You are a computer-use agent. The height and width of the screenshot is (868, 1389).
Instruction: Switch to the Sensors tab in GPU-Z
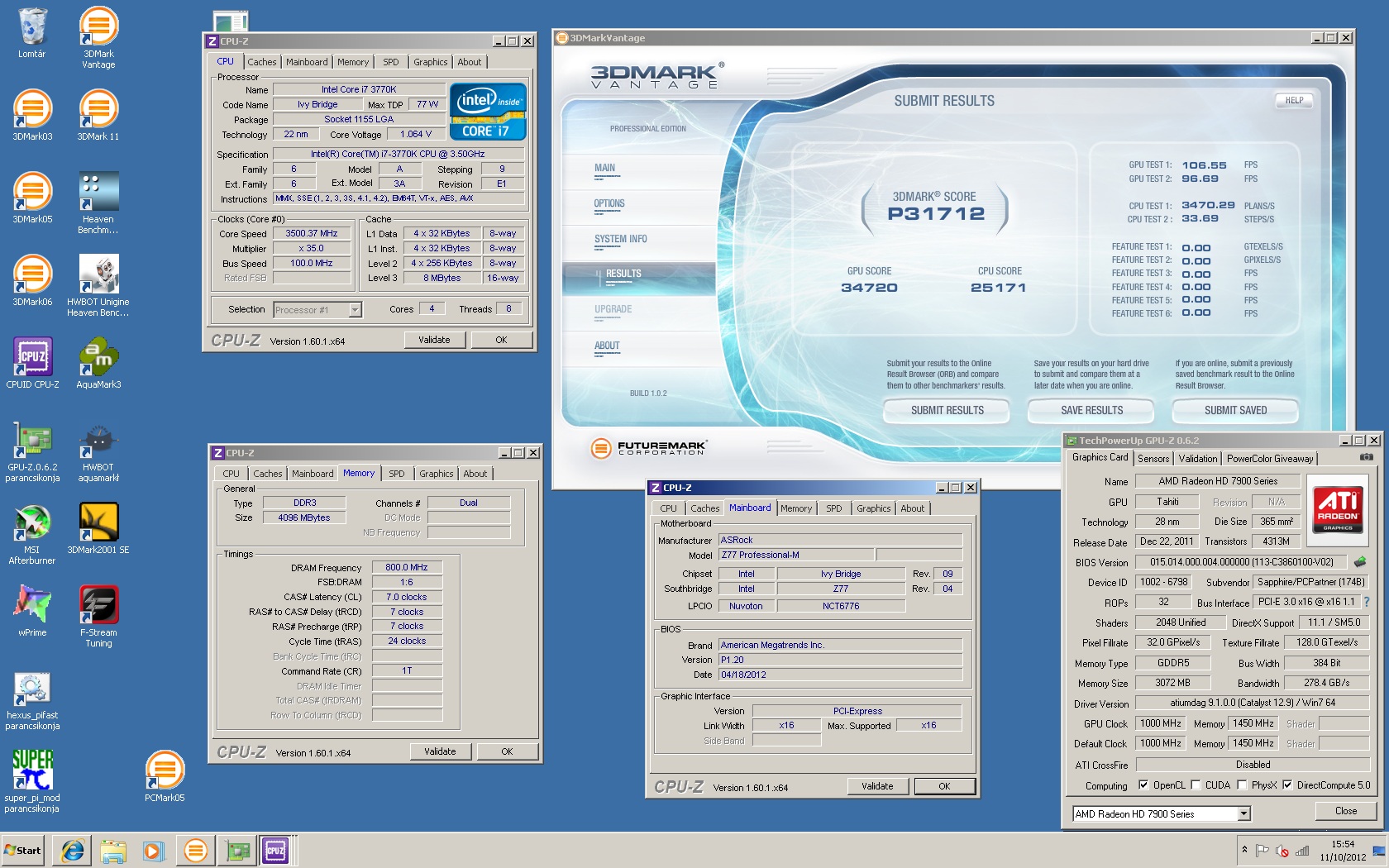click(x=1153, y=459)
